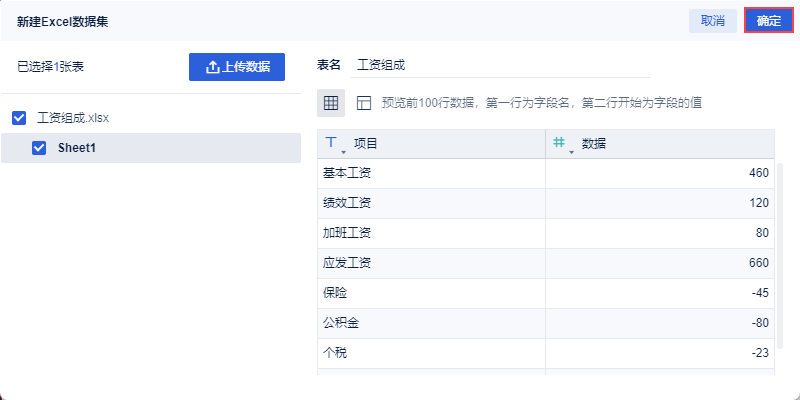Uncheck the 工资组成.xlsx file checkbox

[19, 118]
